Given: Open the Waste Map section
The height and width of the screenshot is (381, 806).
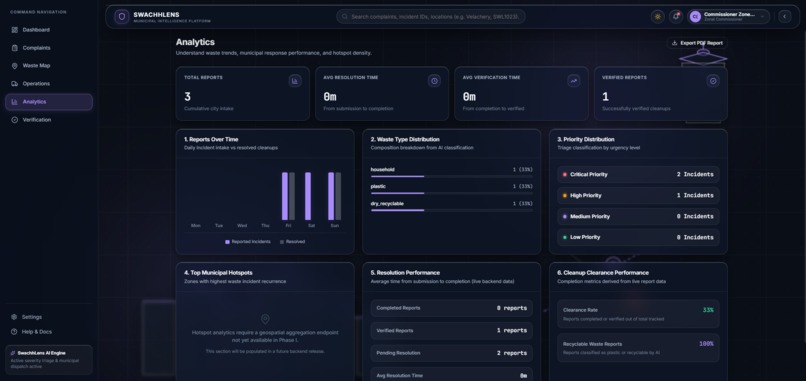Looking at the screenshot, I should tap(49, 66).
